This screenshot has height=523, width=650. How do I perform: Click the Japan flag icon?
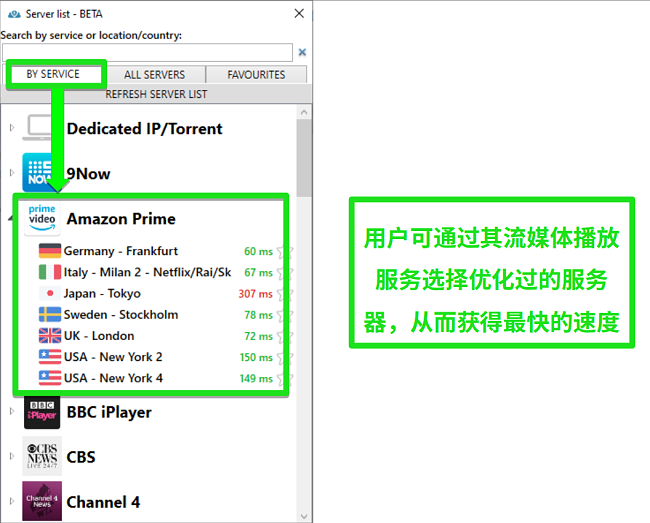pos(50,293)
